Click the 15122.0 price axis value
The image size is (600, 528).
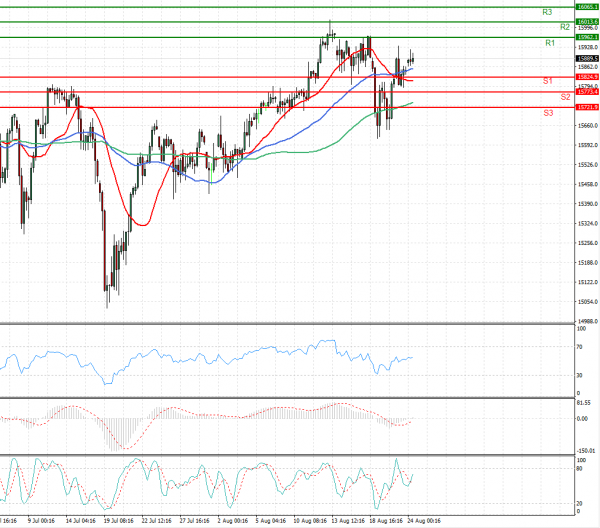pos(588,282)
